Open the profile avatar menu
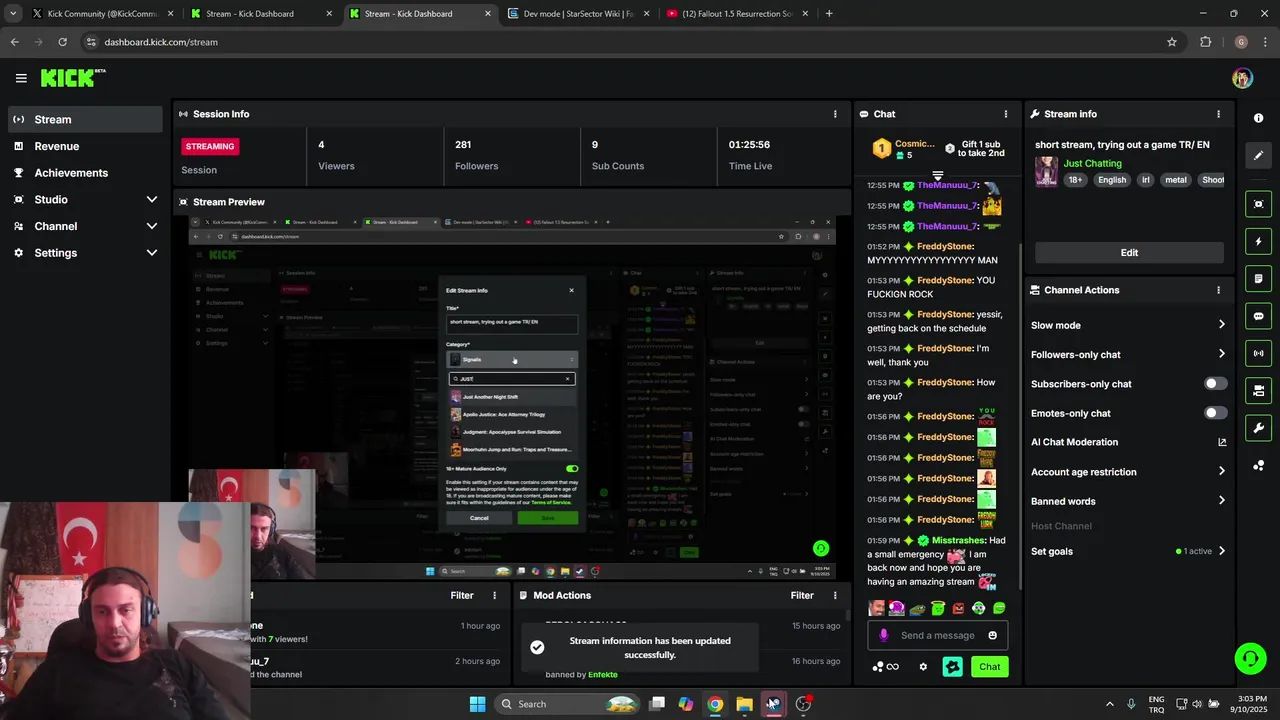Viewport: 1280px width, 720px height. pos(1242,78)
